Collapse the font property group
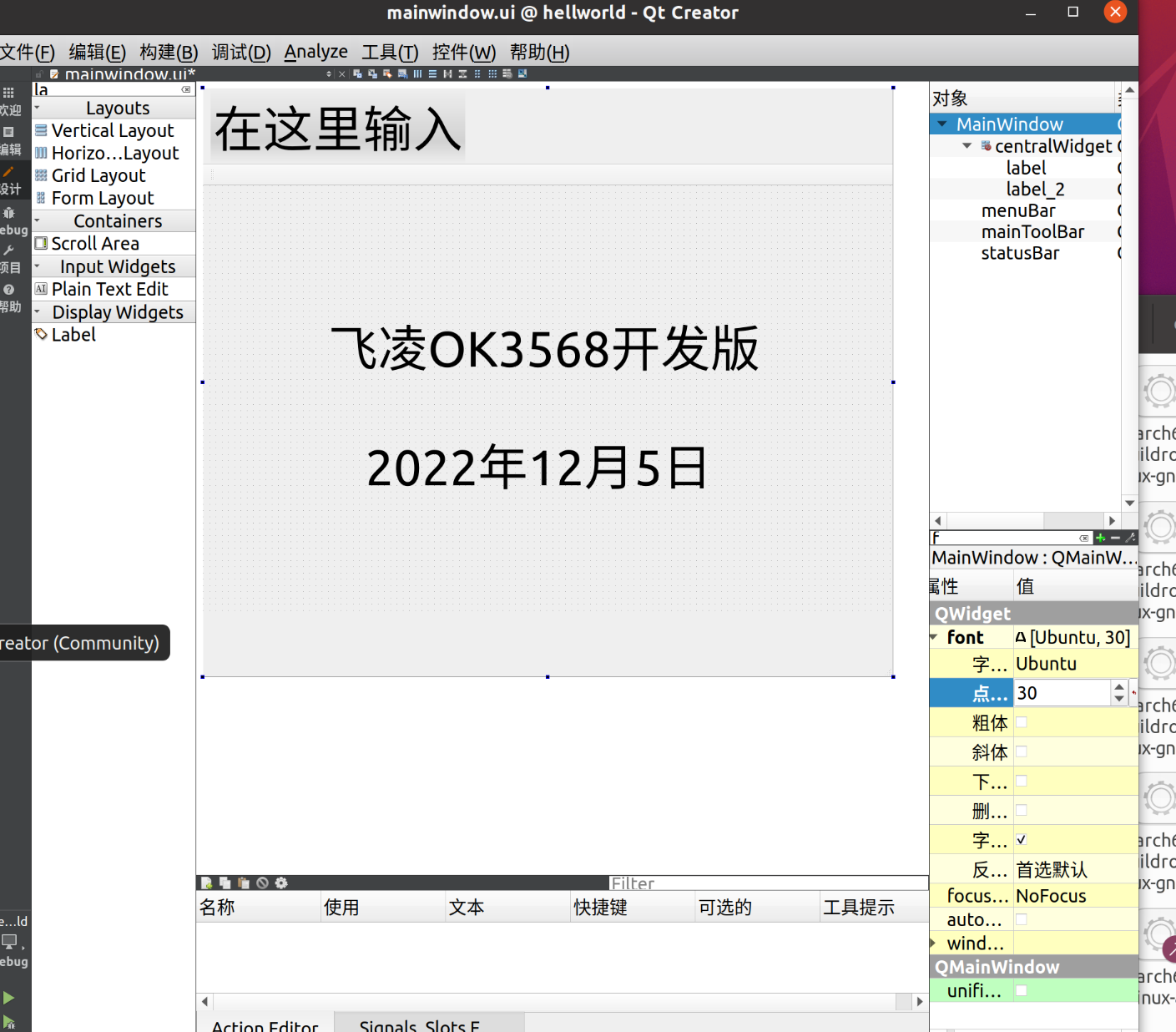Image resolution: width=1176 pixels, height=1032 pixels. point(935,637)
